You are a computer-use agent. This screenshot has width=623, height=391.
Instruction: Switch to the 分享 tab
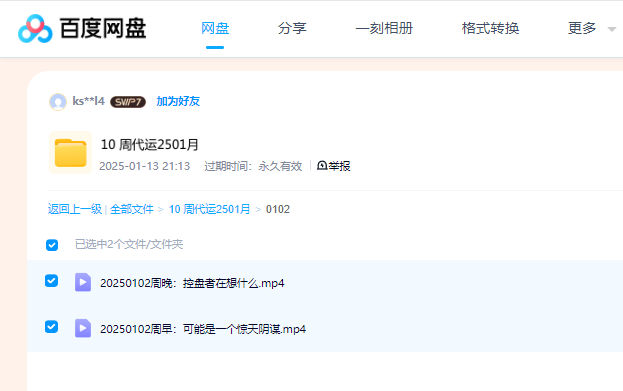[292, 28]
